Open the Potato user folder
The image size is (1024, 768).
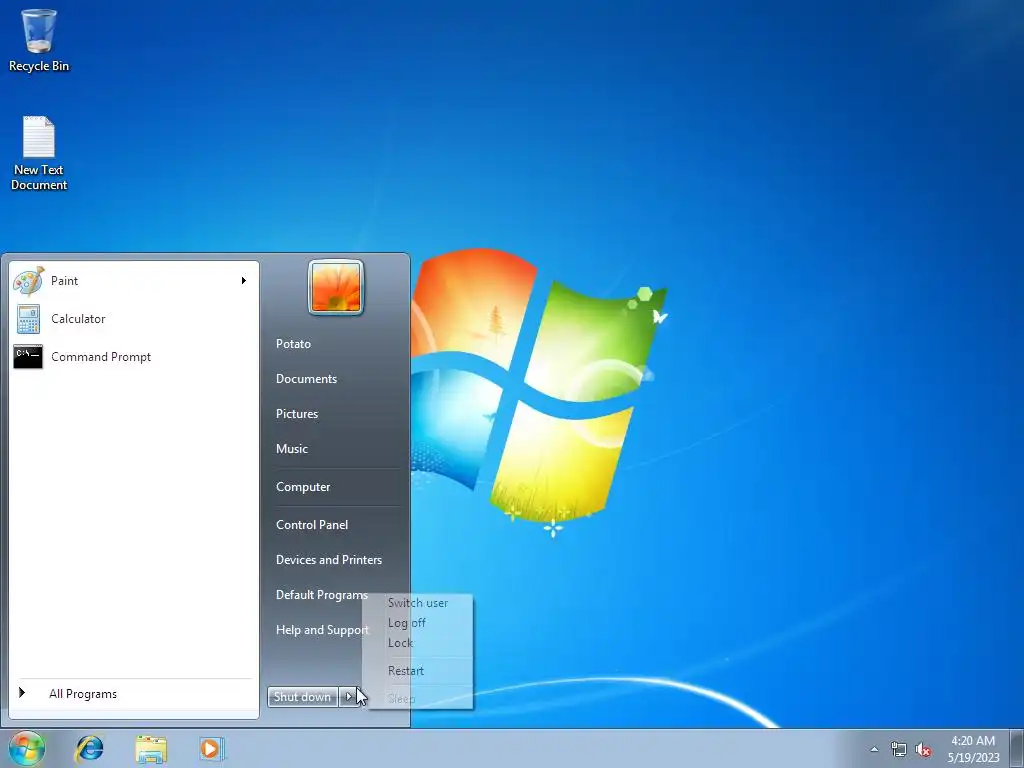click(x=293, y=344)
